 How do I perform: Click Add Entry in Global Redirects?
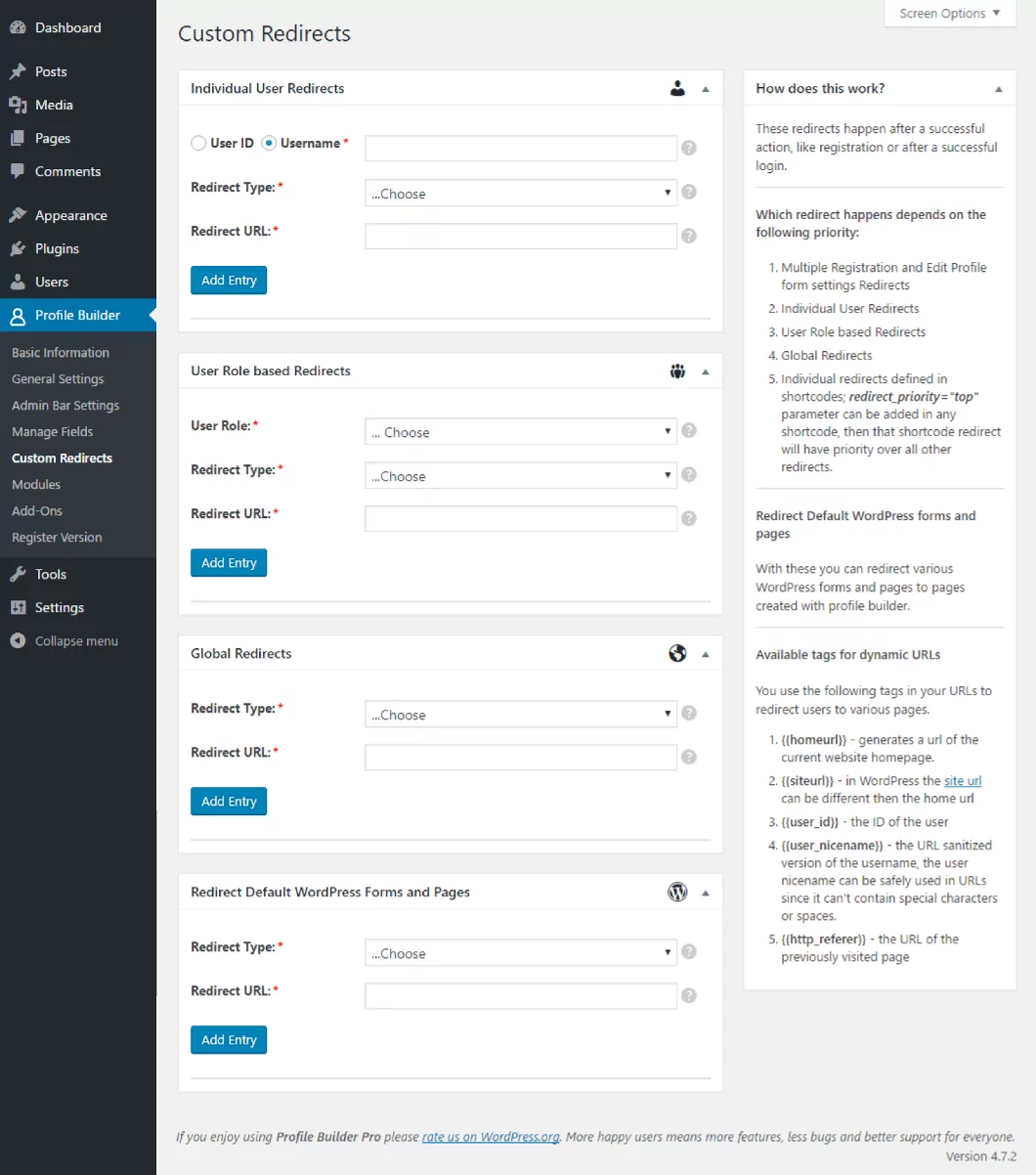point(229,802)
